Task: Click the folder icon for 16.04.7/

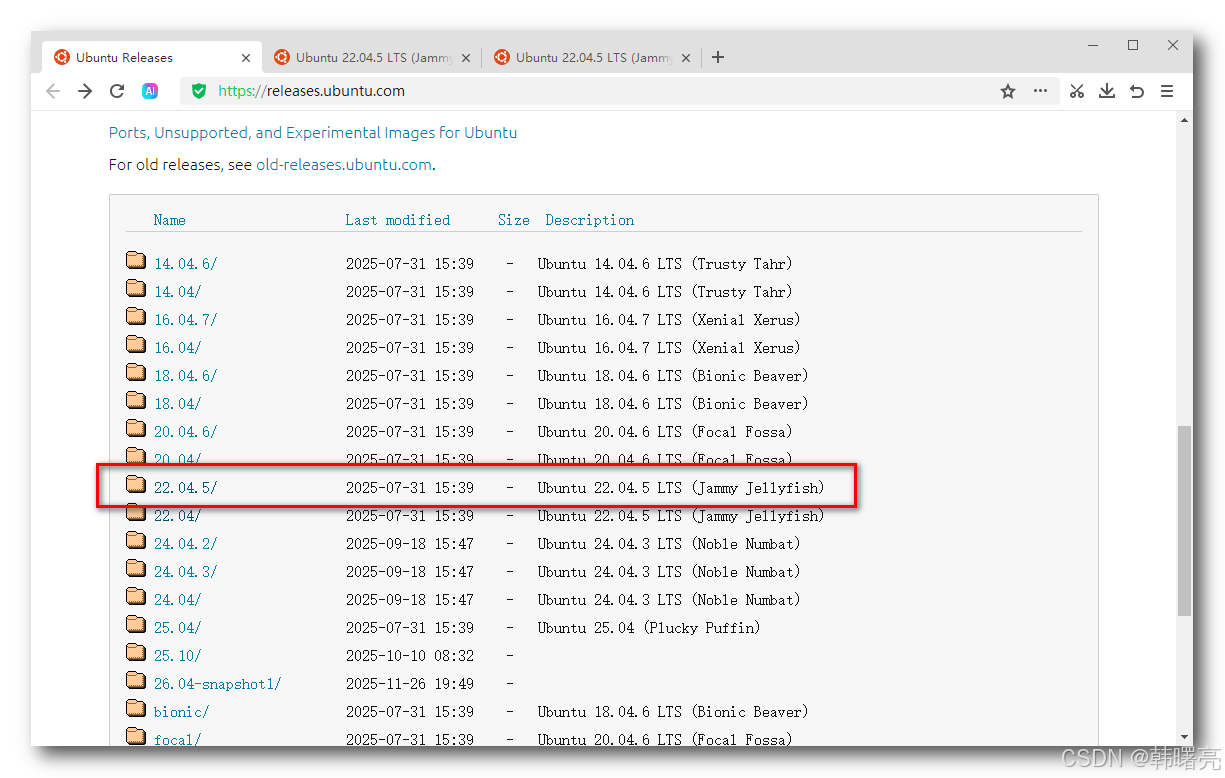Action: coord(136,318)
